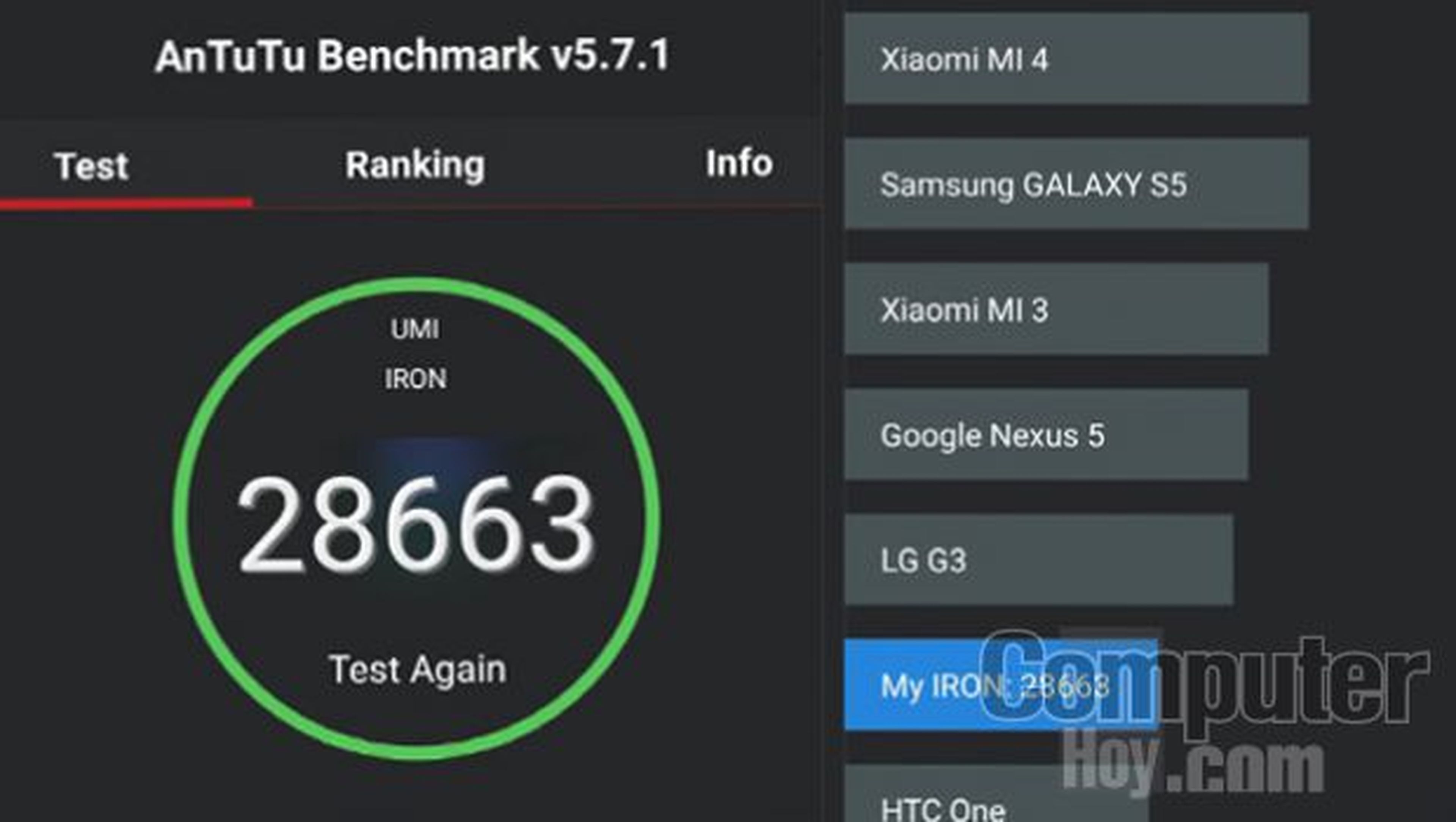This screenshot has height=822, width=1456.
Task: Click the UMI brand label
Action: pyautogui.click(x=415, y=329)
